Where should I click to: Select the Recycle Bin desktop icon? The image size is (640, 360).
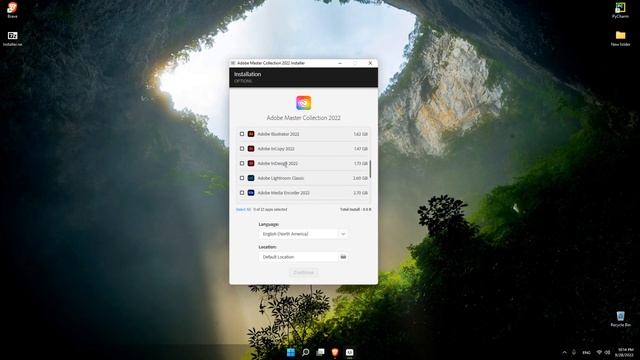coord(620,319)
